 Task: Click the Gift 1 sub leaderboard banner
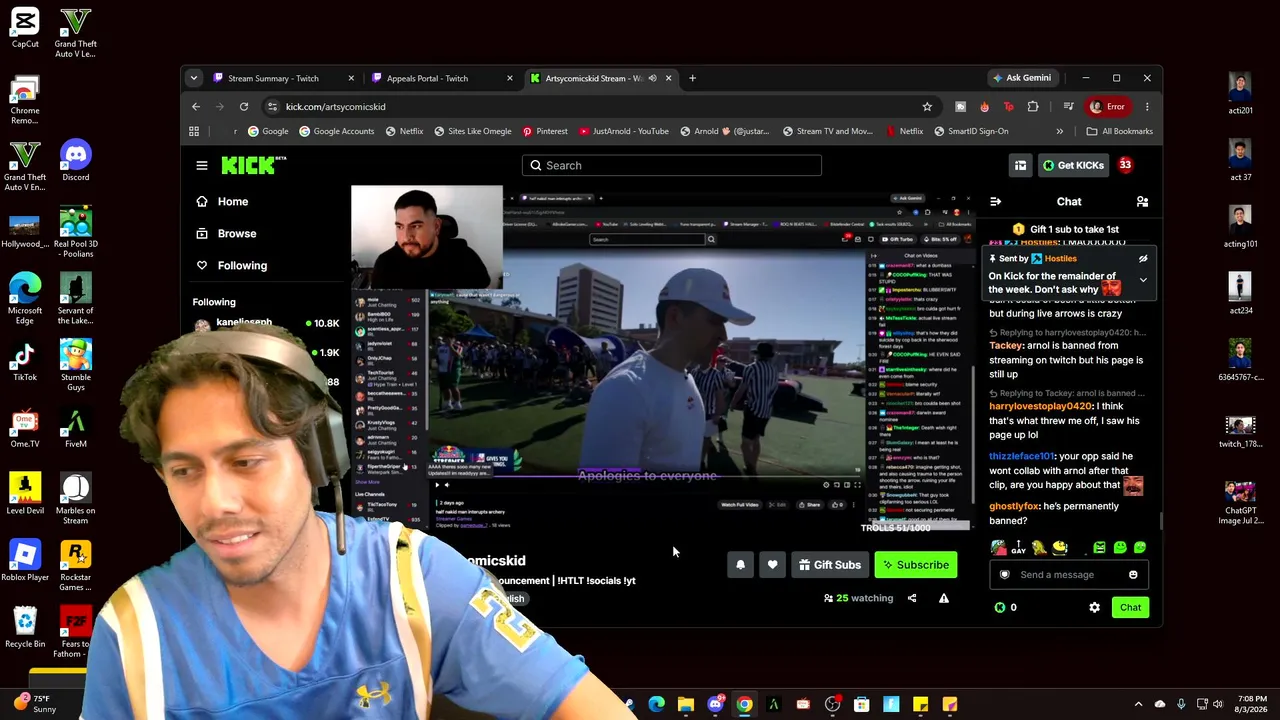click(1066, 229)
